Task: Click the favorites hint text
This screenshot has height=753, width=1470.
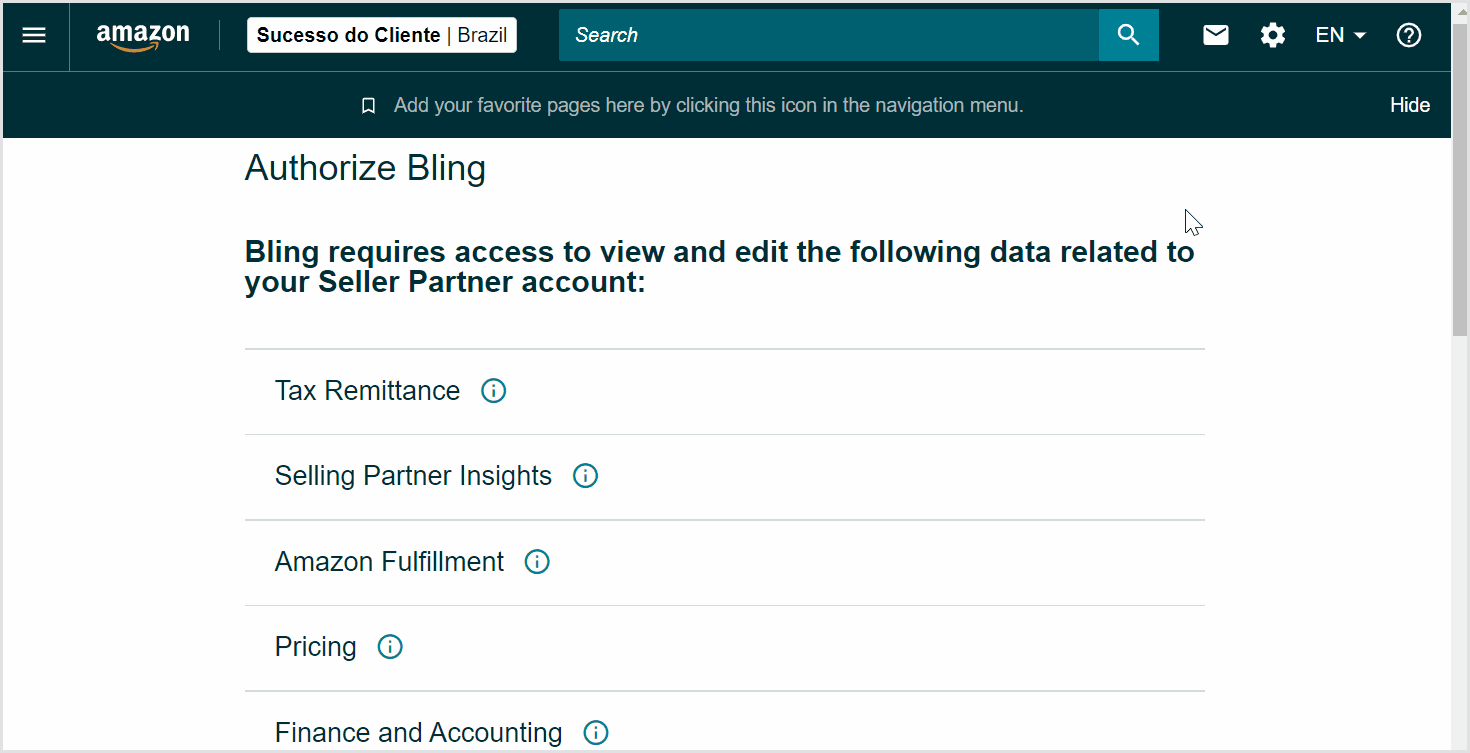Action: click(x=709, y=105)
